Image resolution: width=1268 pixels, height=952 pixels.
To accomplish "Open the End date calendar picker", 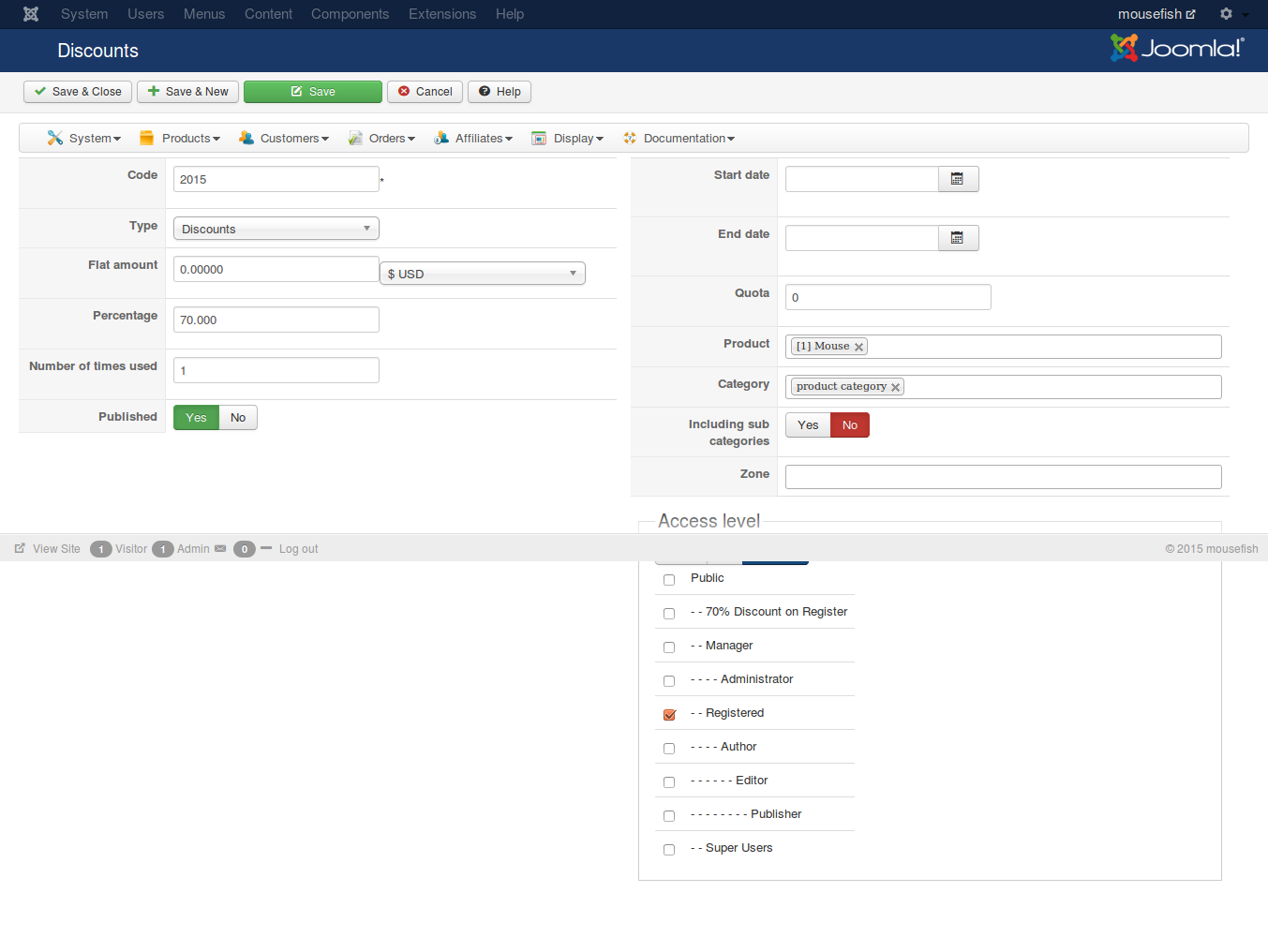I will point(958,238).
